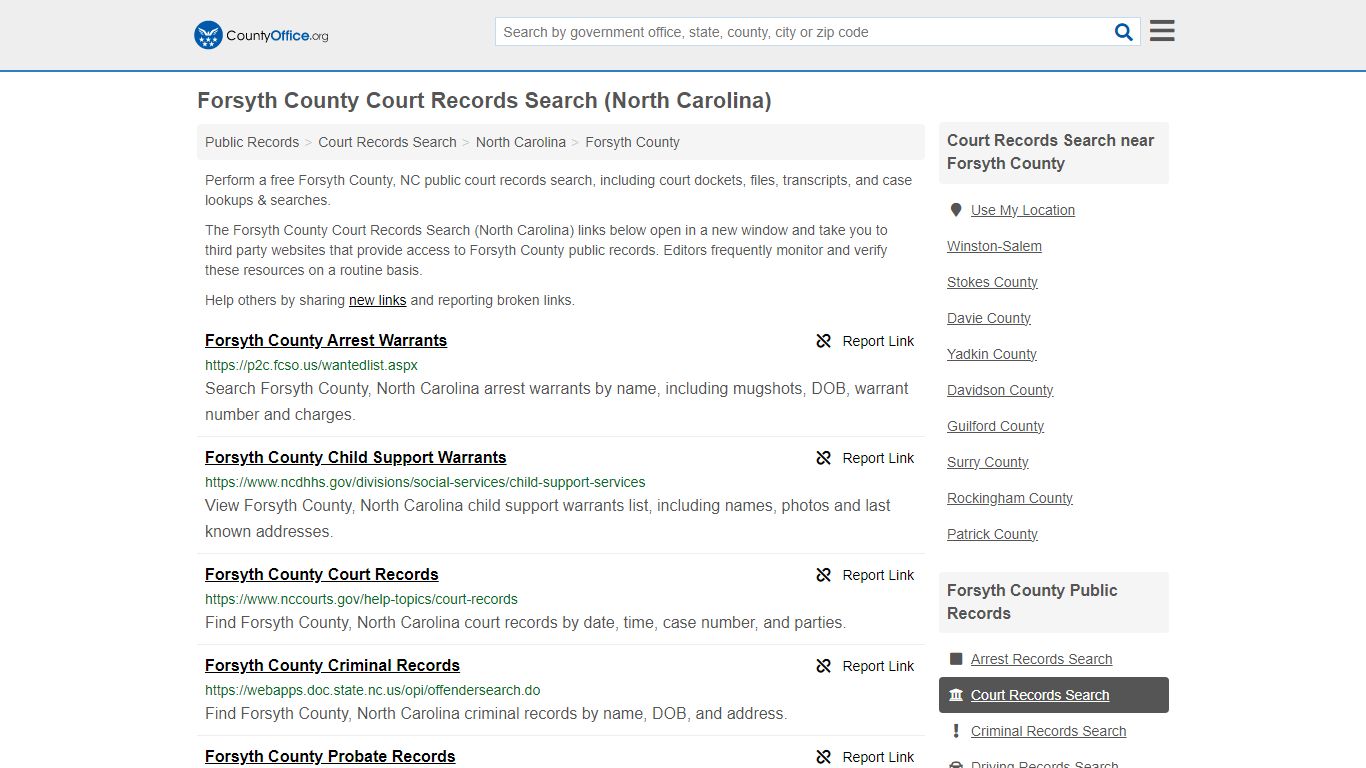Click broken-link icon for Forsyth County Arrest Warrants
This screenshot has width=1366, height=768.
[x=824, y=341]
